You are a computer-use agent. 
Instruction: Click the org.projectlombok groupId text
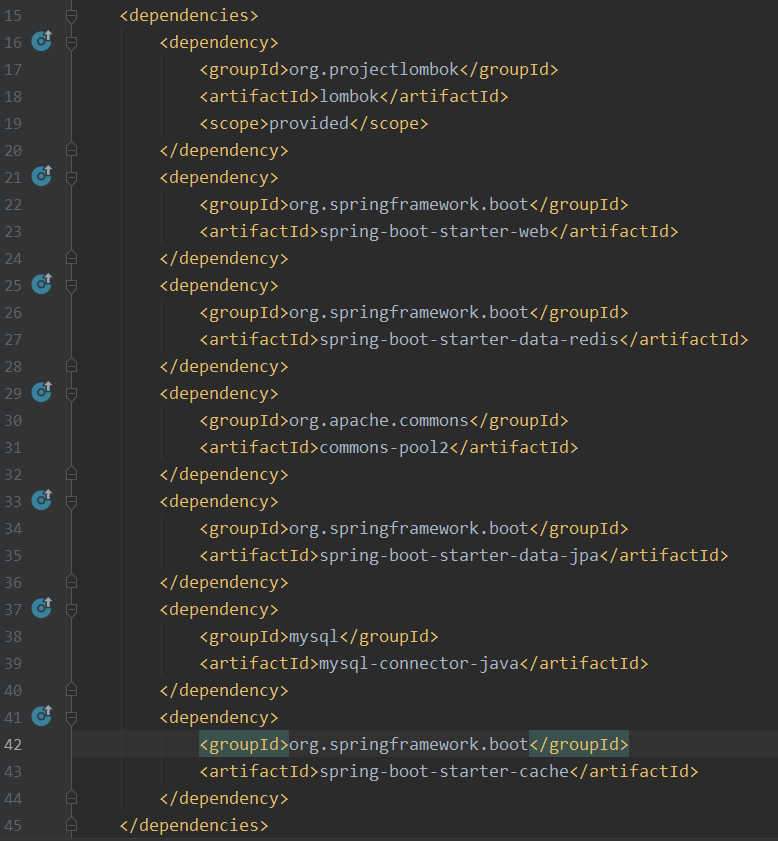click(x=374, y=70)
